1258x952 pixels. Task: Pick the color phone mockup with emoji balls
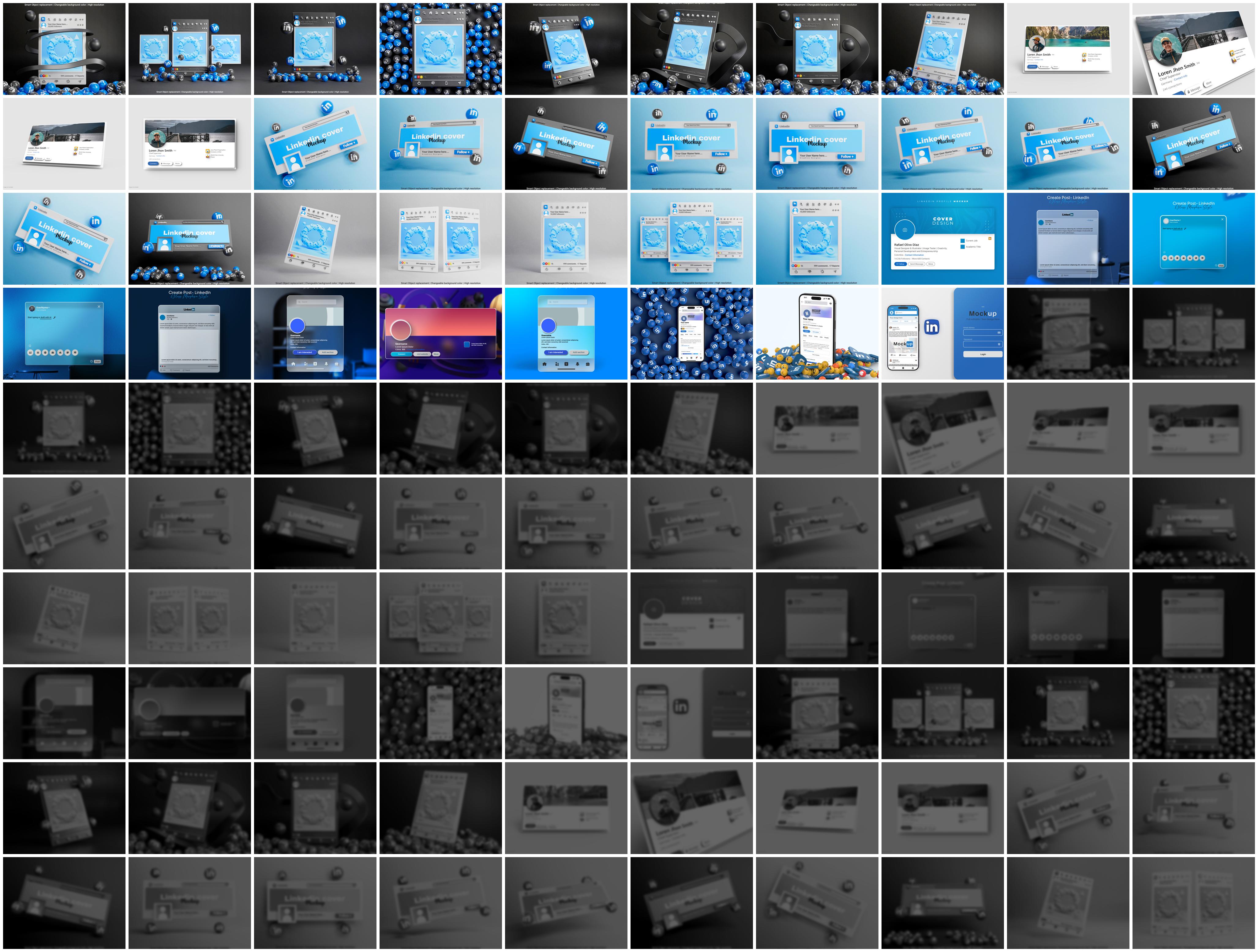pos(817,334)
